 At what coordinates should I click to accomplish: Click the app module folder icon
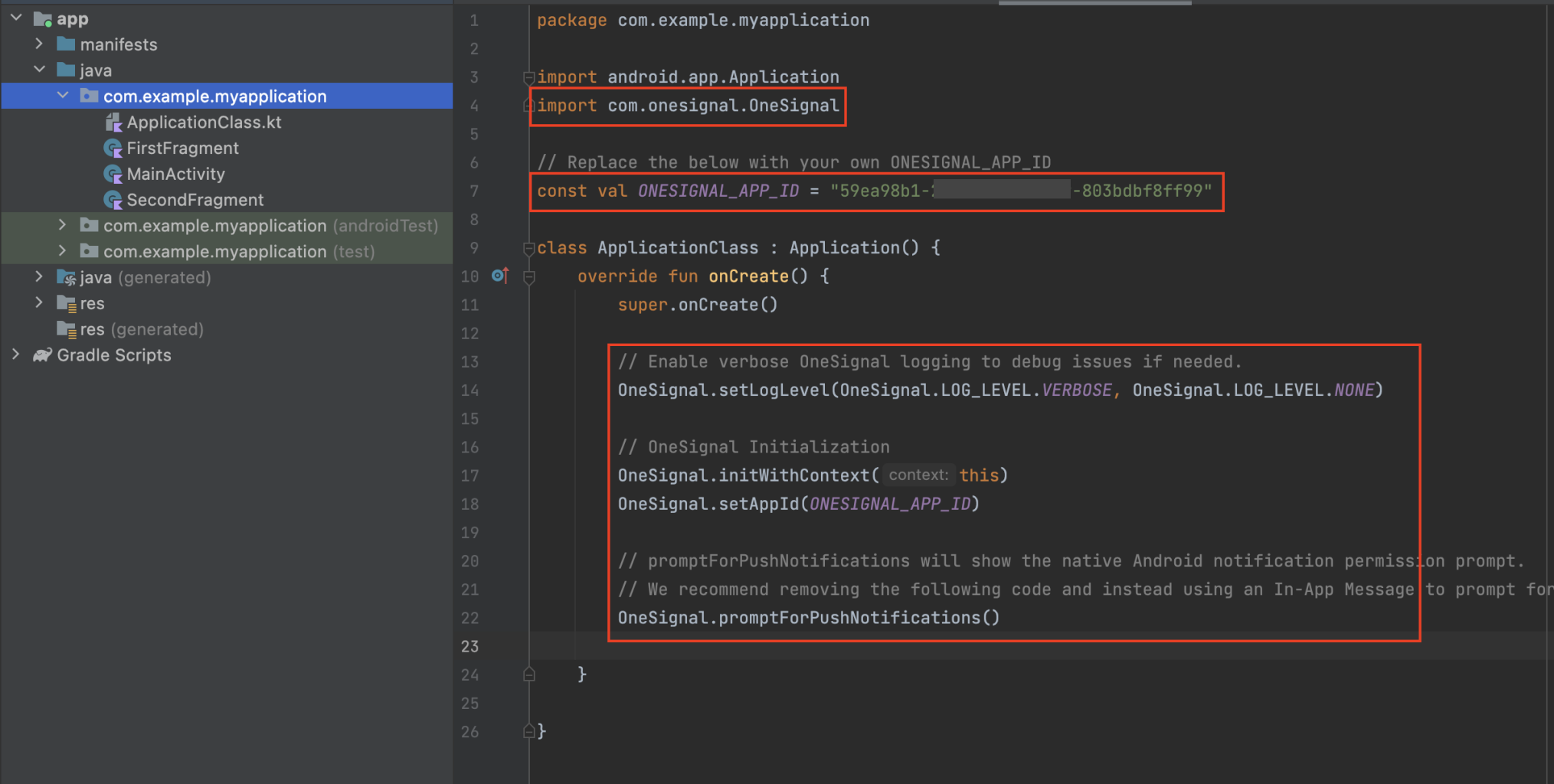[43, 18]
